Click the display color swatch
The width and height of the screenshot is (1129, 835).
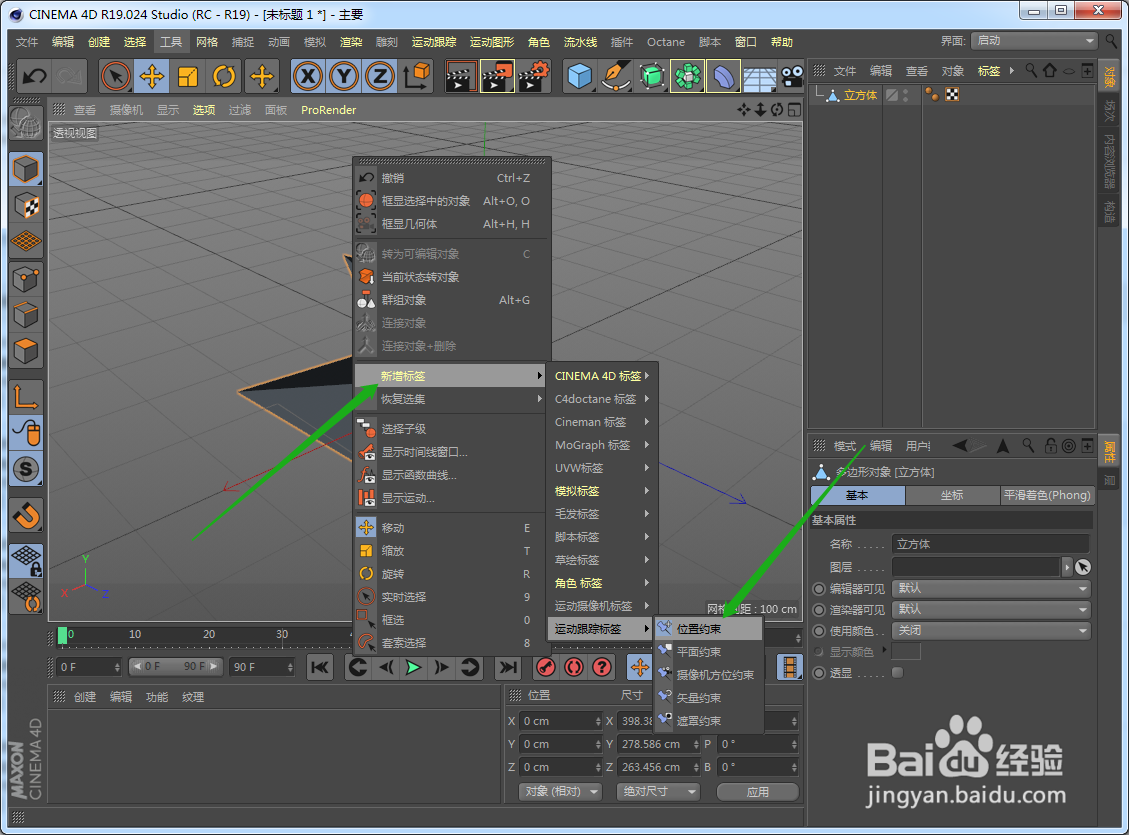(906, 651)
